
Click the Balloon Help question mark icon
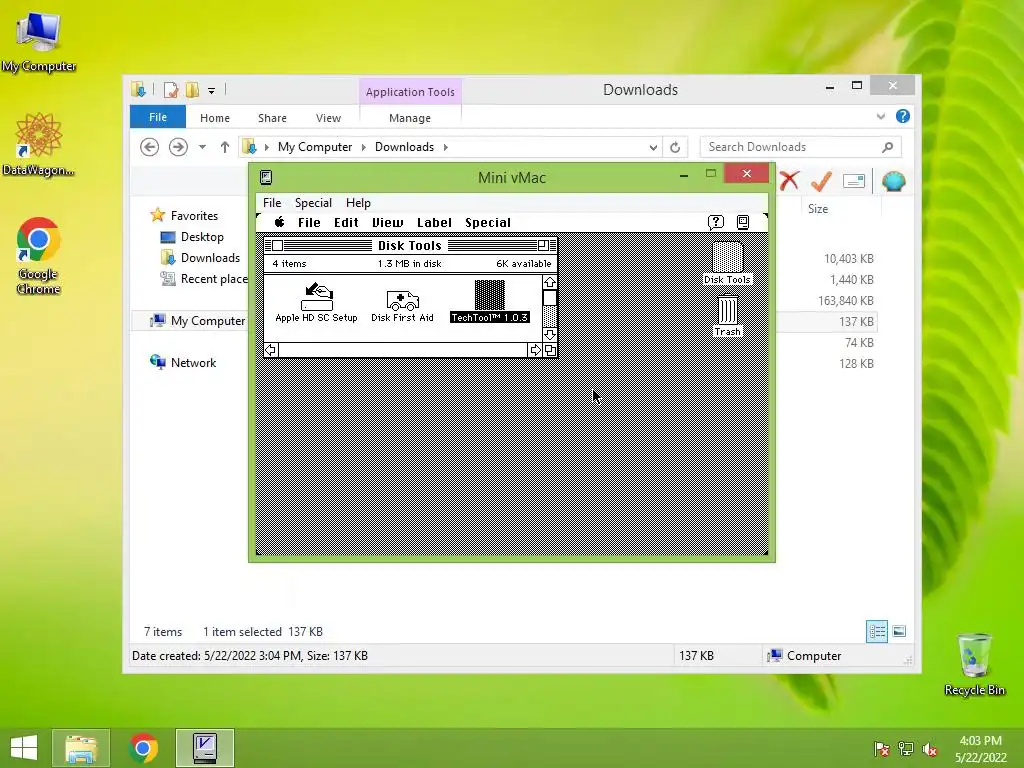pos(716,222)
